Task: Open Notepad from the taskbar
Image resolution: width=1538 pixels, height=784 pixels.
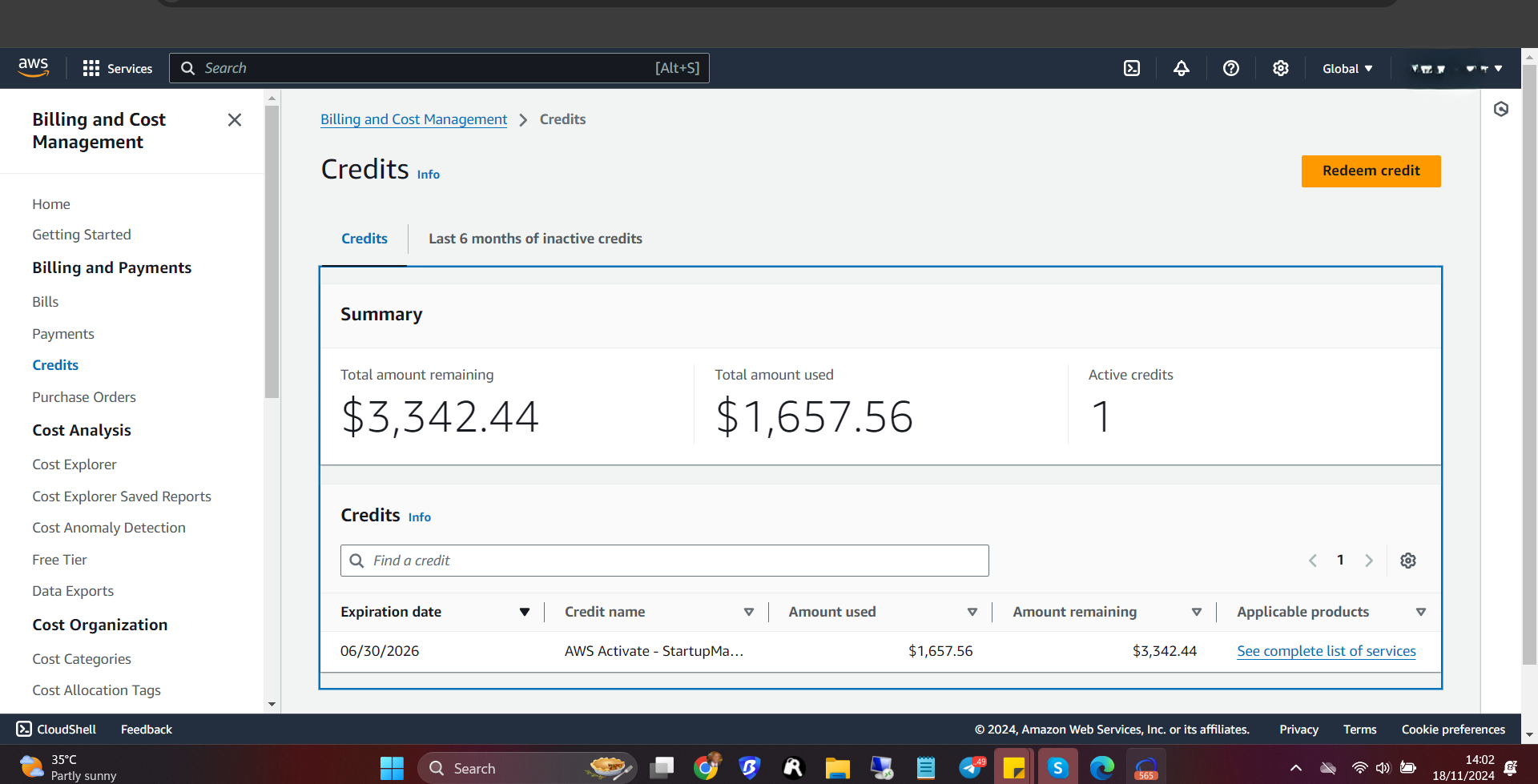Action: click(x=926, y=768)
